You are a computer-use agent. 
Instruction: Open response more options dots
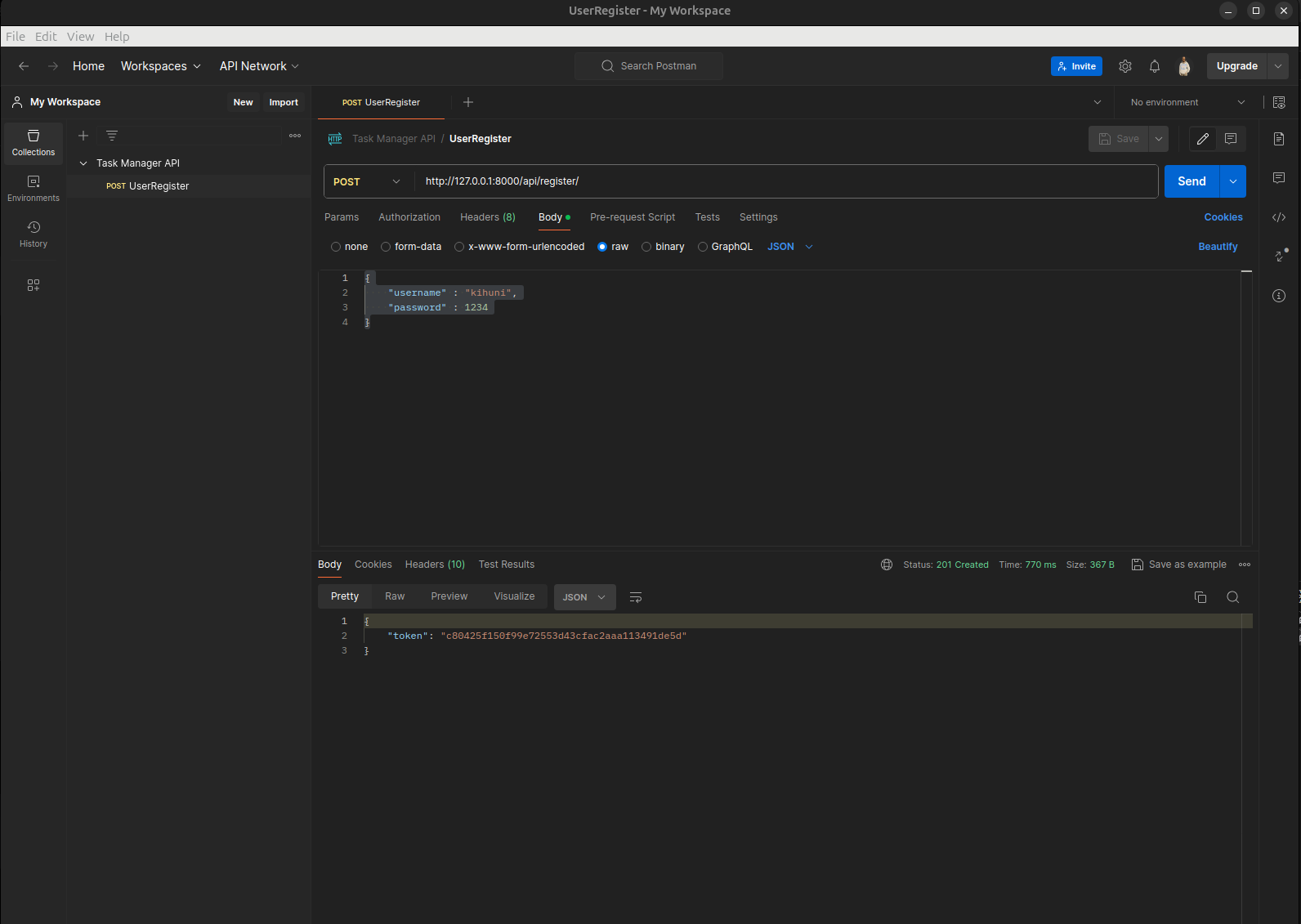tap(1245, 565)
